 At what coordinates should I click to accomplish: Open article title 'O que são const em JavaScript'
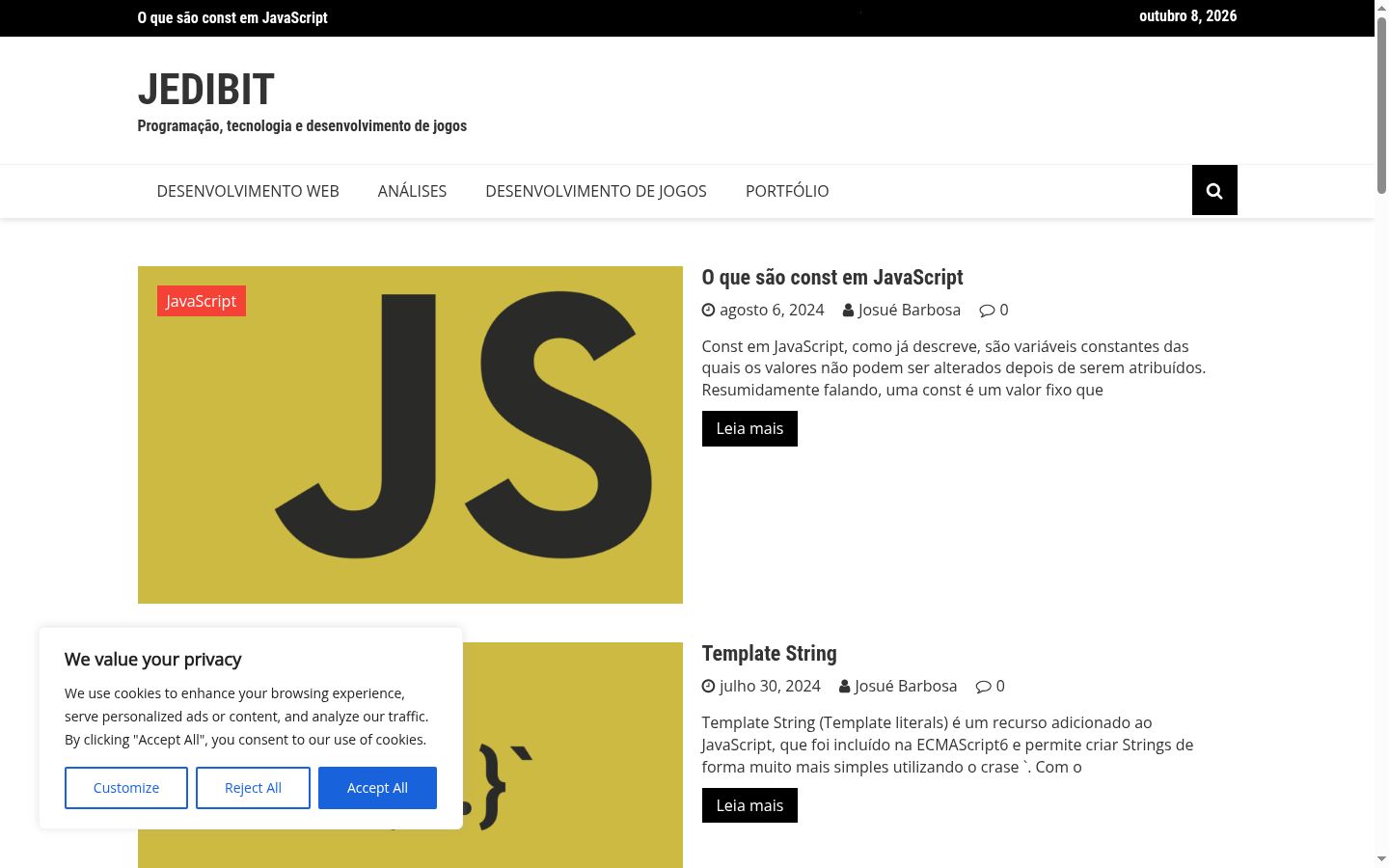click(832, 278)
